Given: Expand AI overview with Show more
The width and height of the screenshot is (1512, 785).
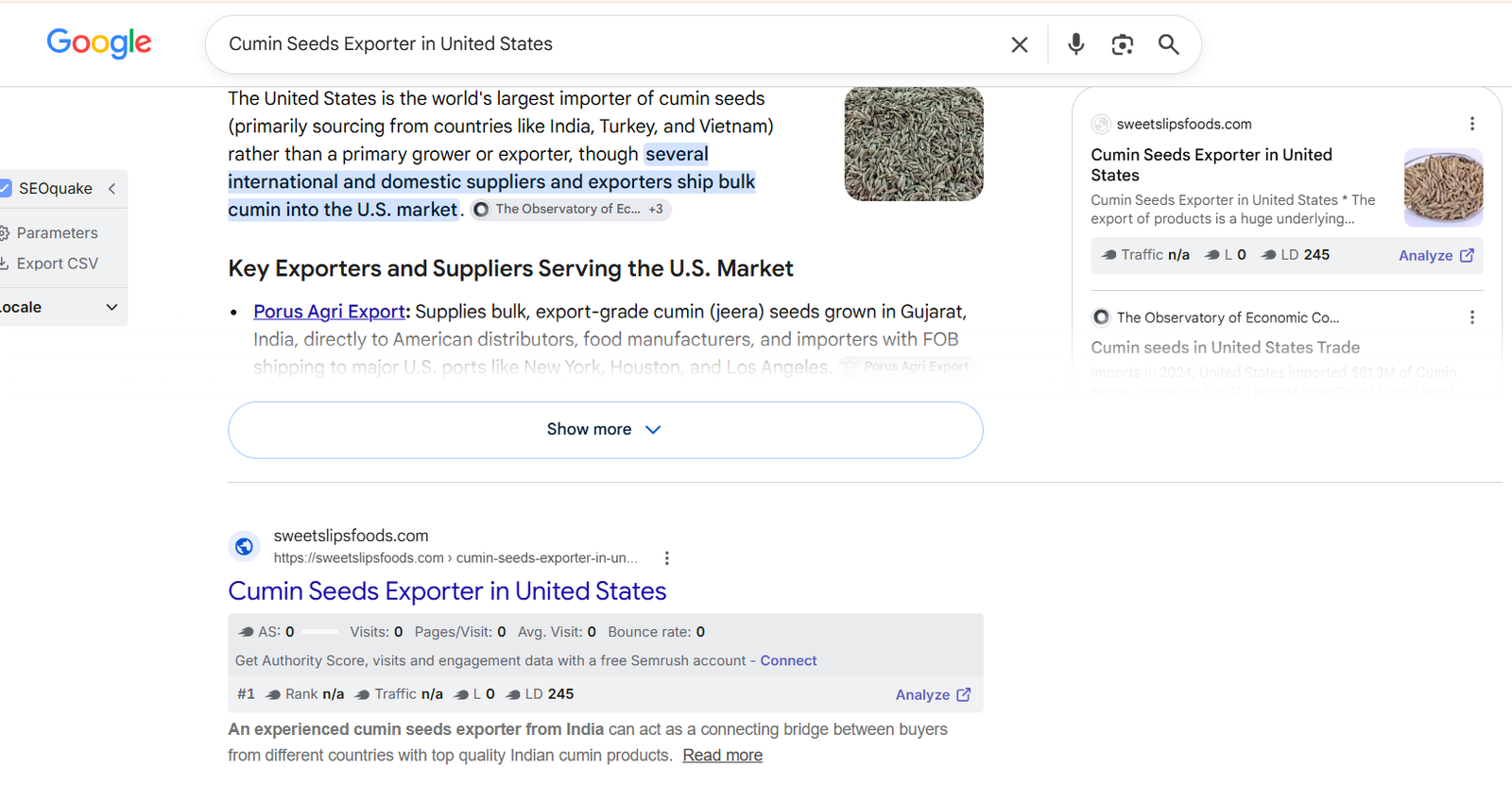Looking at the screenshot, I should tap(605, 430).
